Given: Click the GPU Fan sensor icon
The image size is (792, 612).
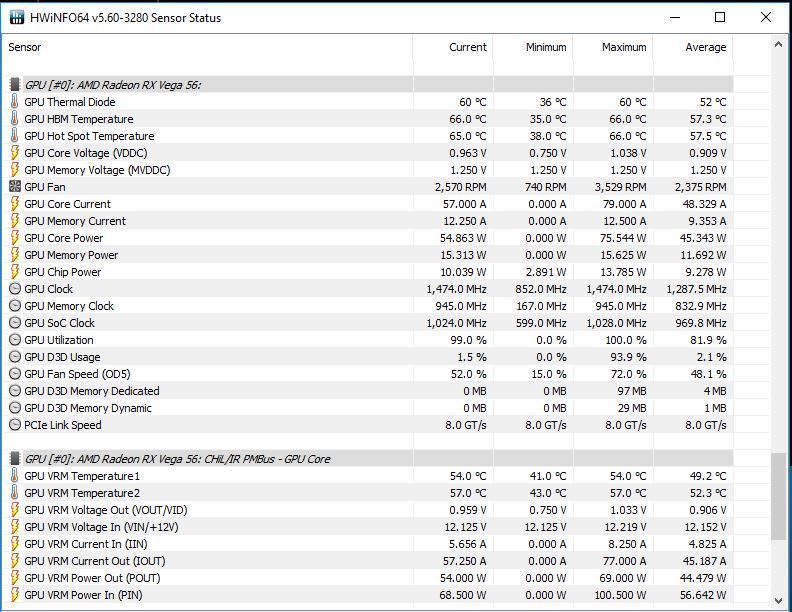Looking at the screenshot, I should (x=15, y=187).
